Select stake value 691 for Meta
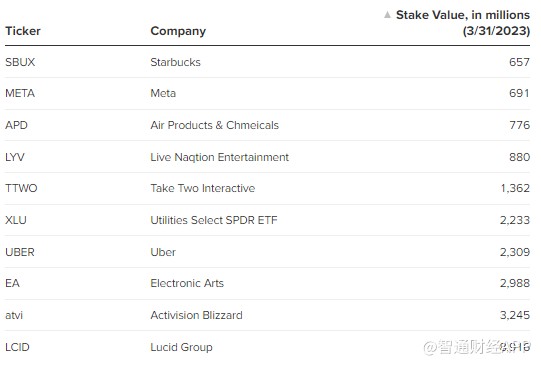The image size is (541, 366). point(519,93)
